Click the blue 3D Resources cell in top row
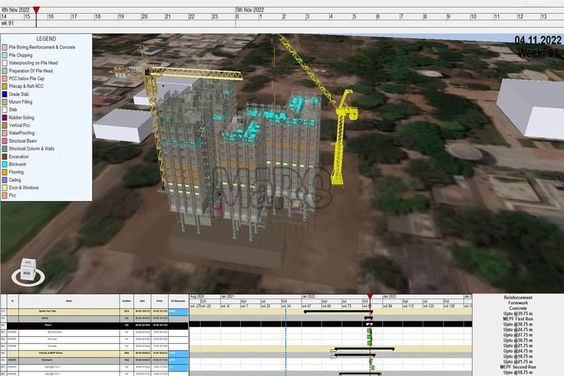Screen dimensions: 564x376 pos(178,312)
